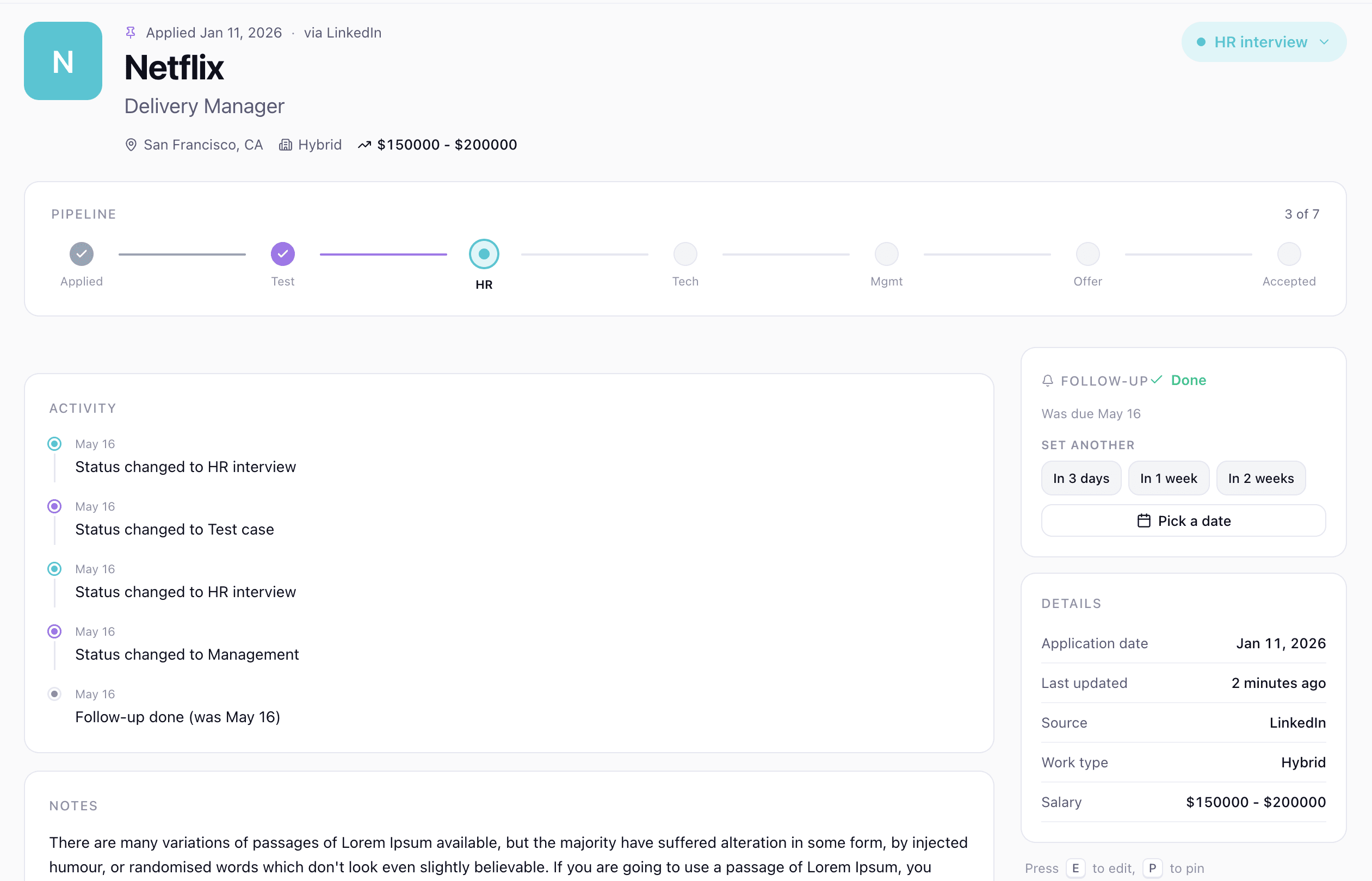
Task: Click Status changed to Test case entry
Action: coord(175,529)
